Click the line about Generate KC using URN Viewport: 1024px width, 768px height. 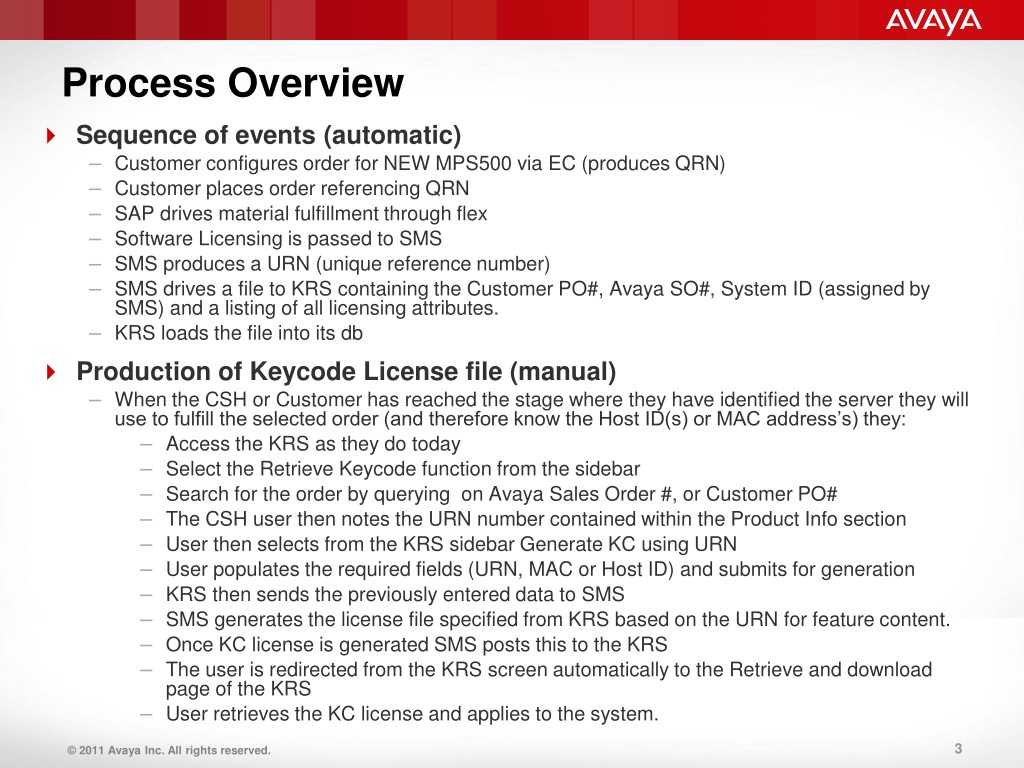pos(451,544)
